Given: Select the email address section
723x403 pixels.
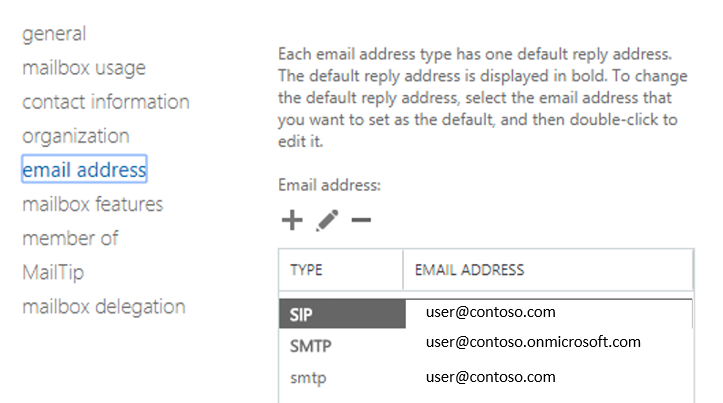Looking at the screenshot, I should point(85,170).
